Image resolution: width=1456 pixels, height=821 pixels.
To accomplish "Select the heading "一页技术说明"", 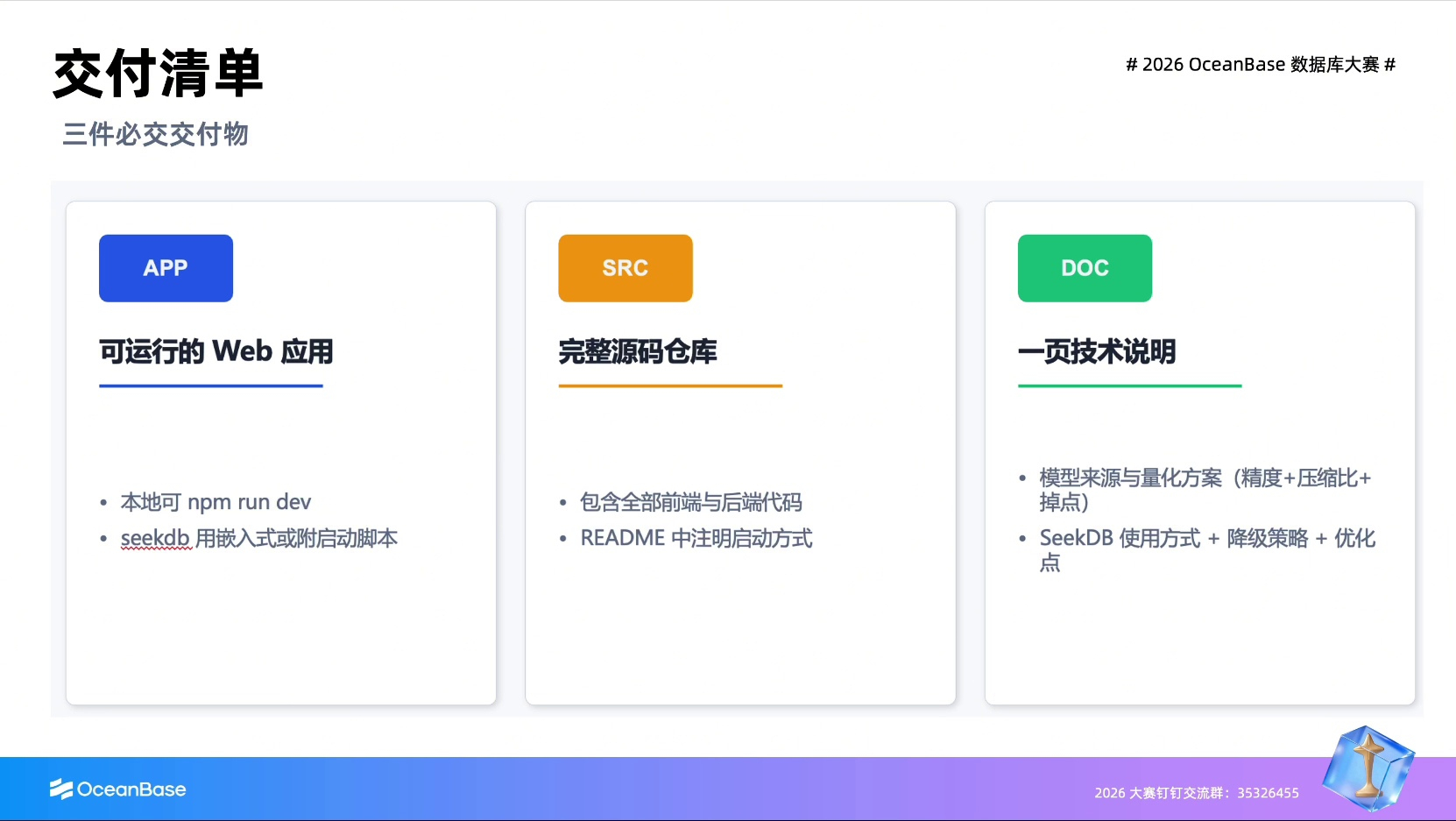I will 1097,351.
